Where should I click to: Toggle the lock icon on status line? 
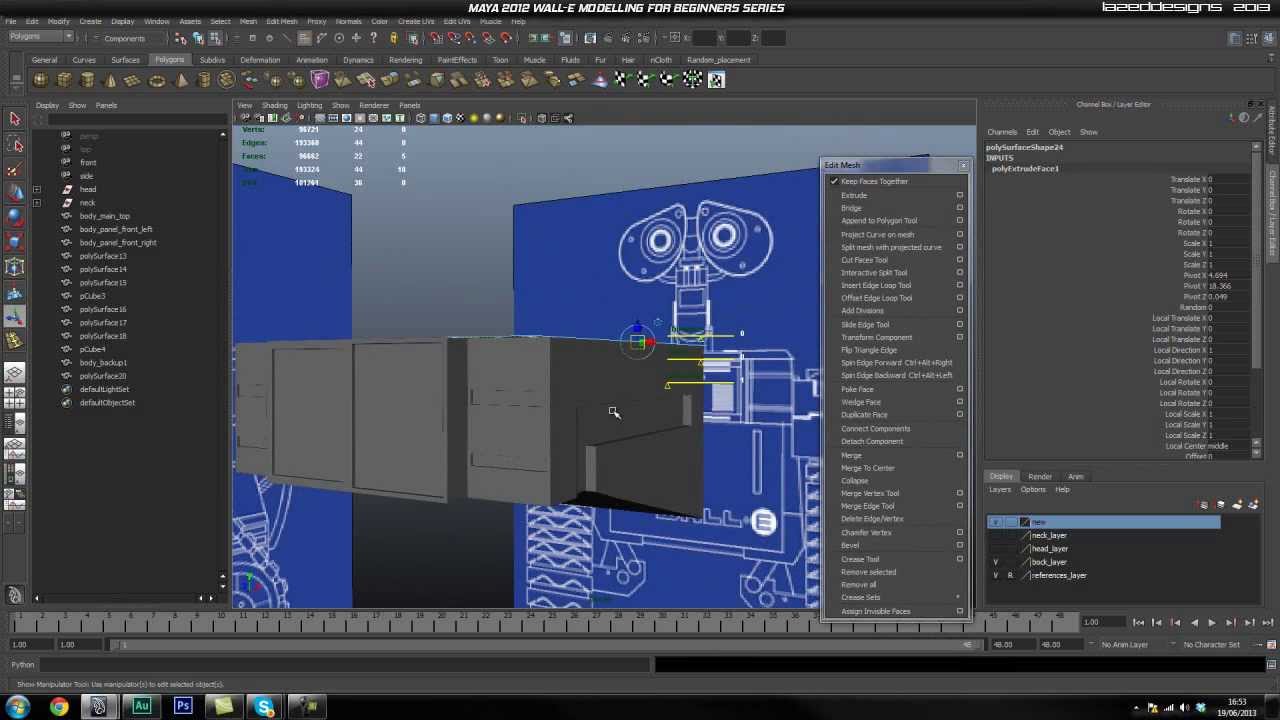(x=393, y=38)
